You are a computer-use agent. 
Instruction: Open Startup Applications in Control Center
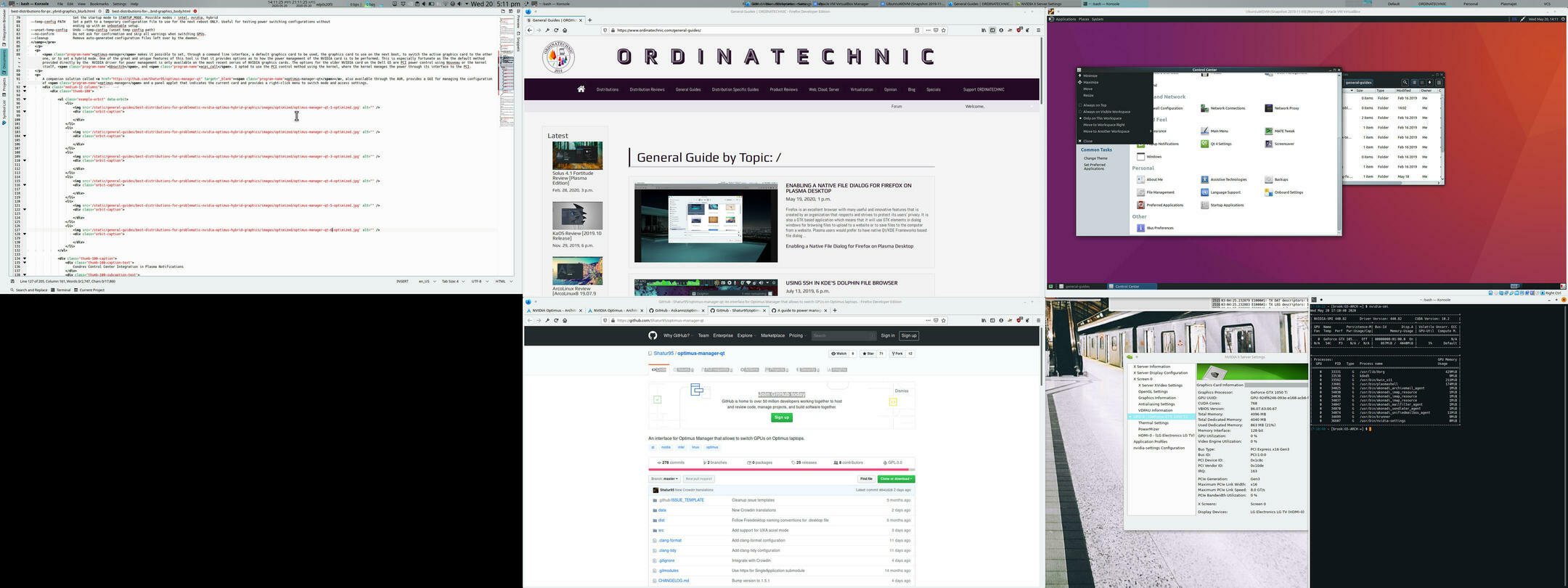(1222, 205)
